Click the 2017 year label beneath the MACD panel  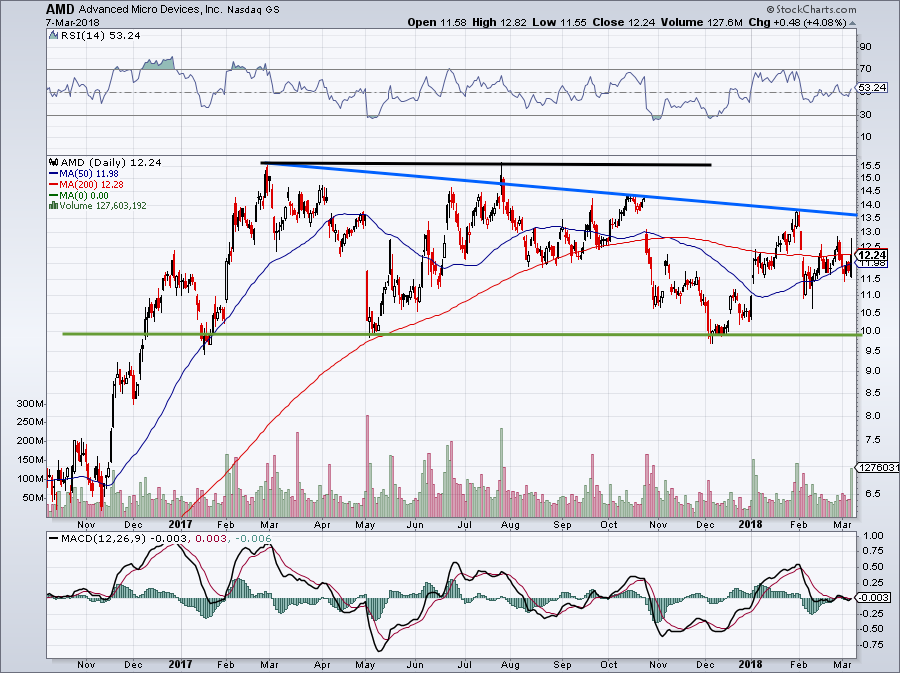point(180,665)
